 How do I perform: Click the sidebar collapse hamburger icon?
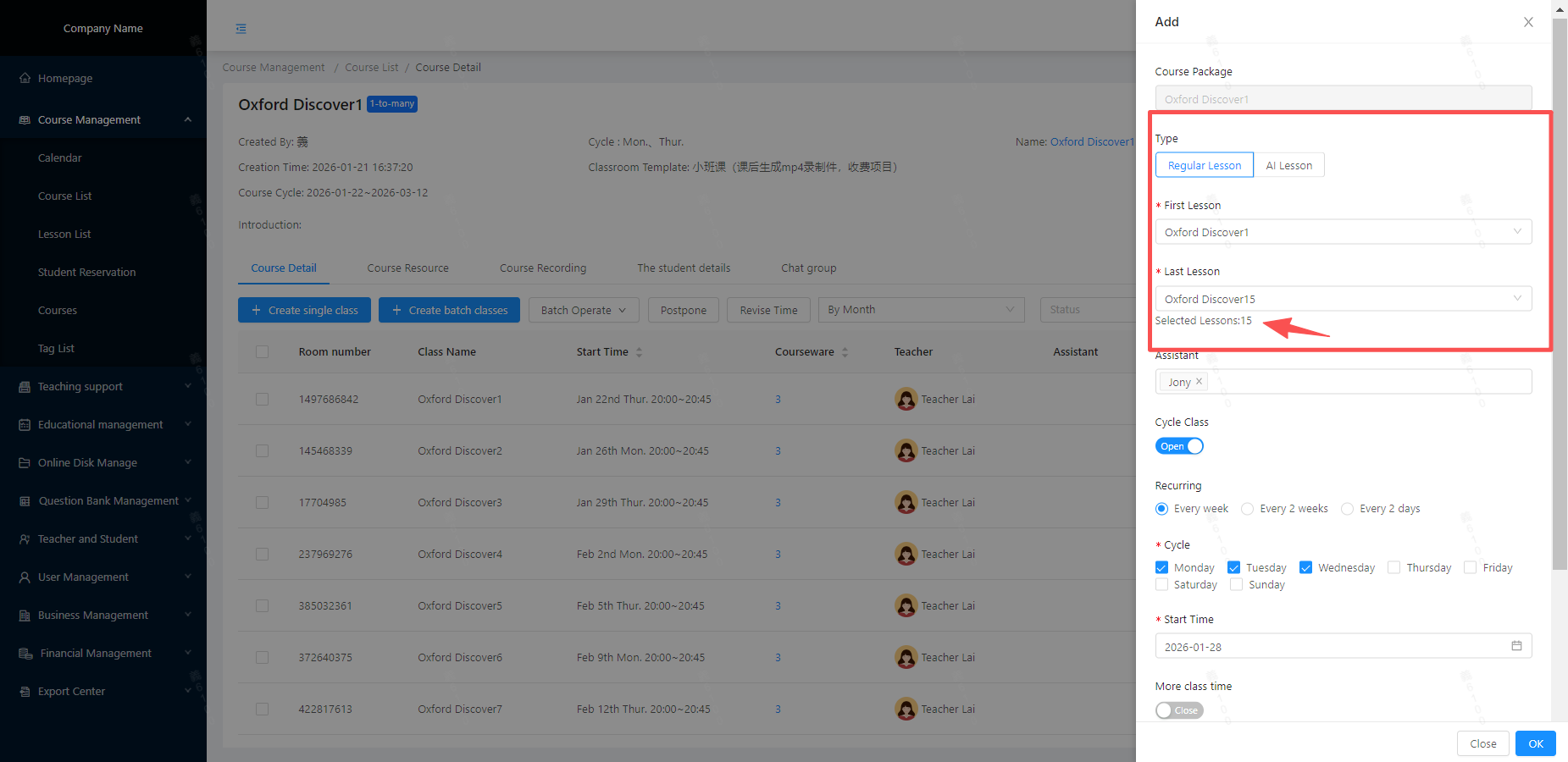241,29
